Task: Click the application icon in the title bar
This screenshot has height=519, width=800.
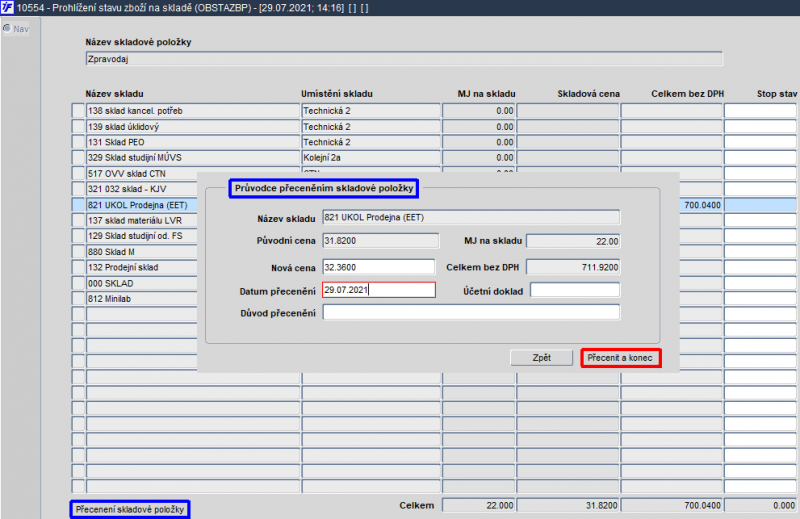Action: pyautogui.click(x=8, y=8)
